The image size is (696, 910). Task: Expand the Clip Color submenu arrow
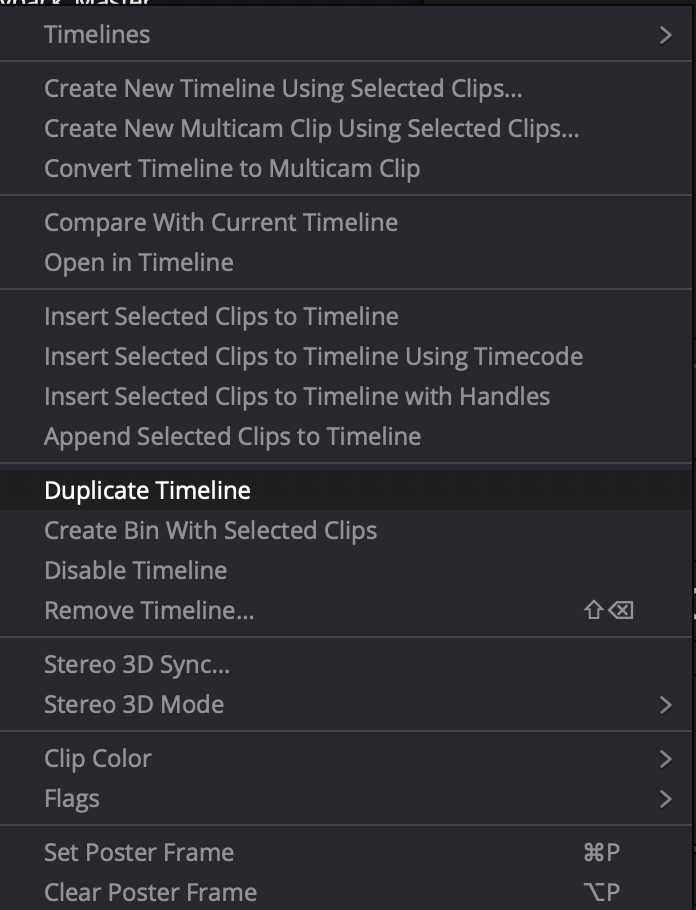click(x=666, y=759)
